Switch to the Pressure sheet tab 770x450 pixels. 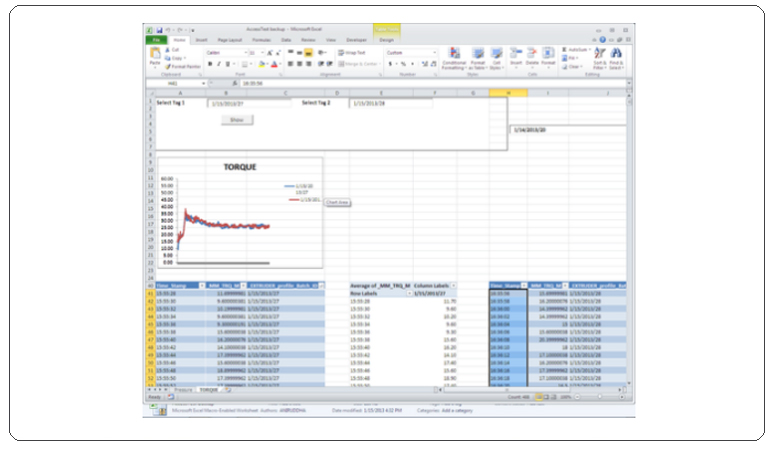point(183,390)
